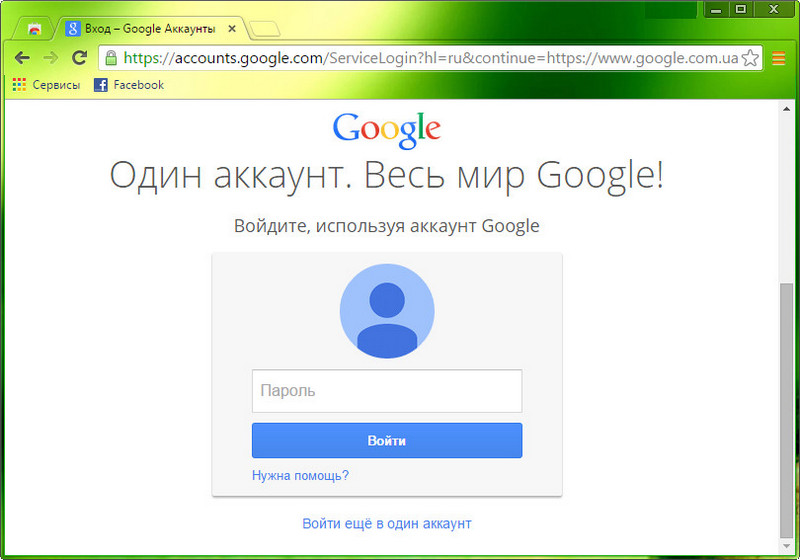Click the page scrollbar down arrow

[x=786, y=547]
